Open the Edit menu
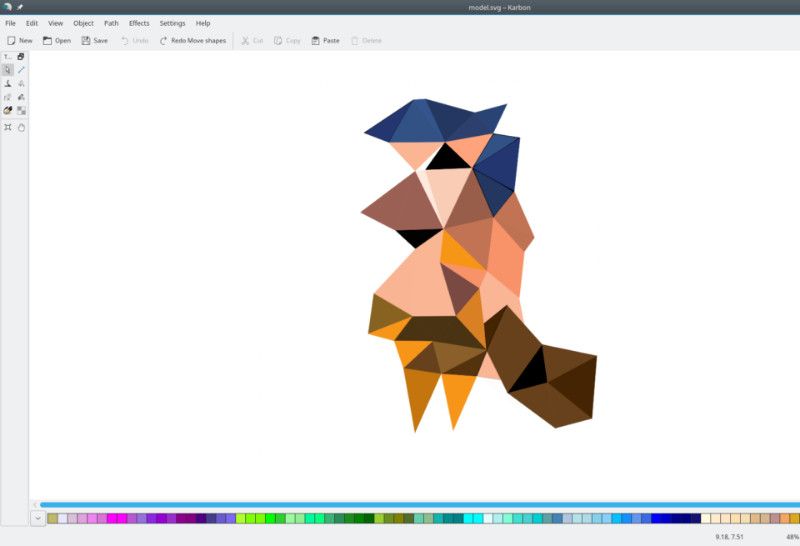Viewport: 800px width, 546px height. click(x=32, y=23)
